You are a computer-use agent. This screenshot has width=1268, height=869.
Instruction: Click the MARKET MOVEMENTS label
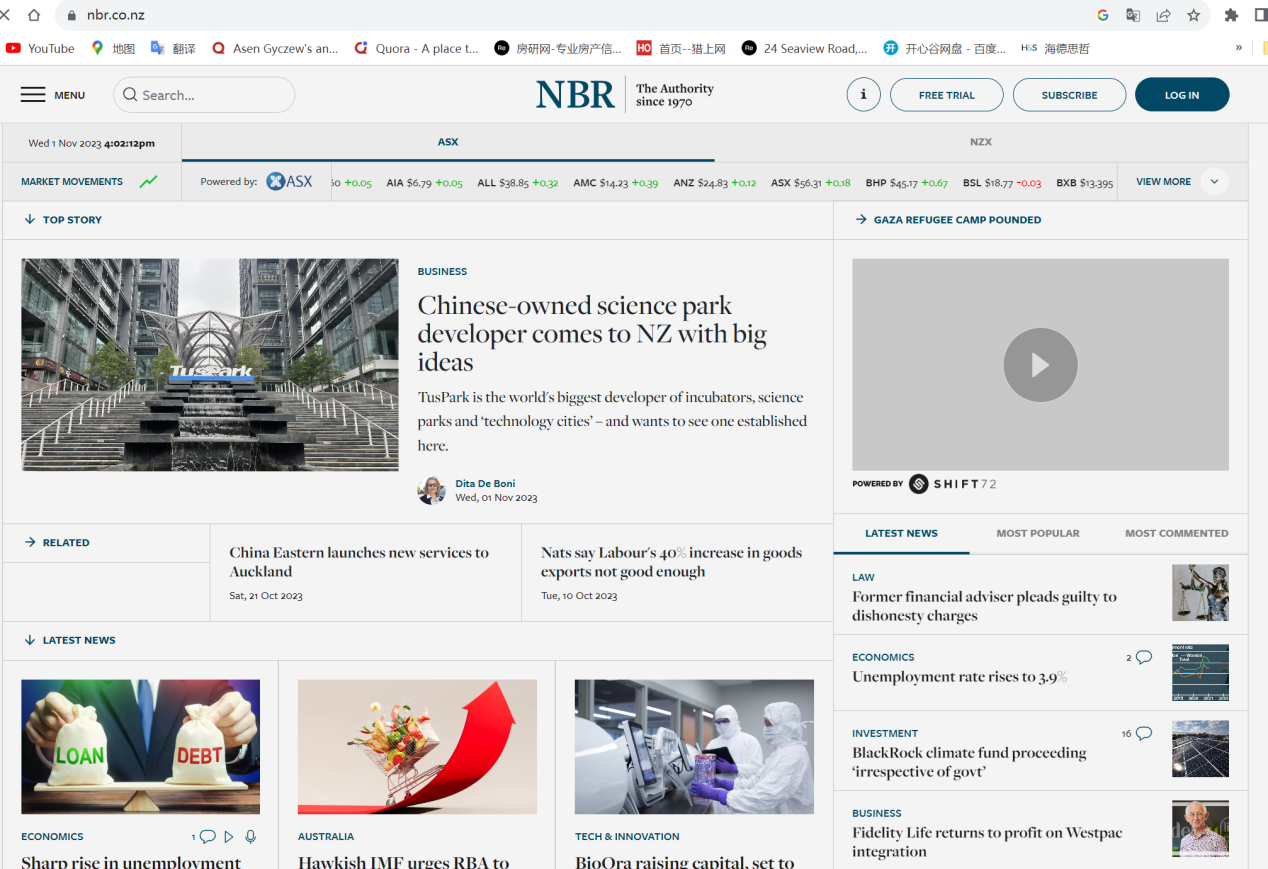[72, 182]
